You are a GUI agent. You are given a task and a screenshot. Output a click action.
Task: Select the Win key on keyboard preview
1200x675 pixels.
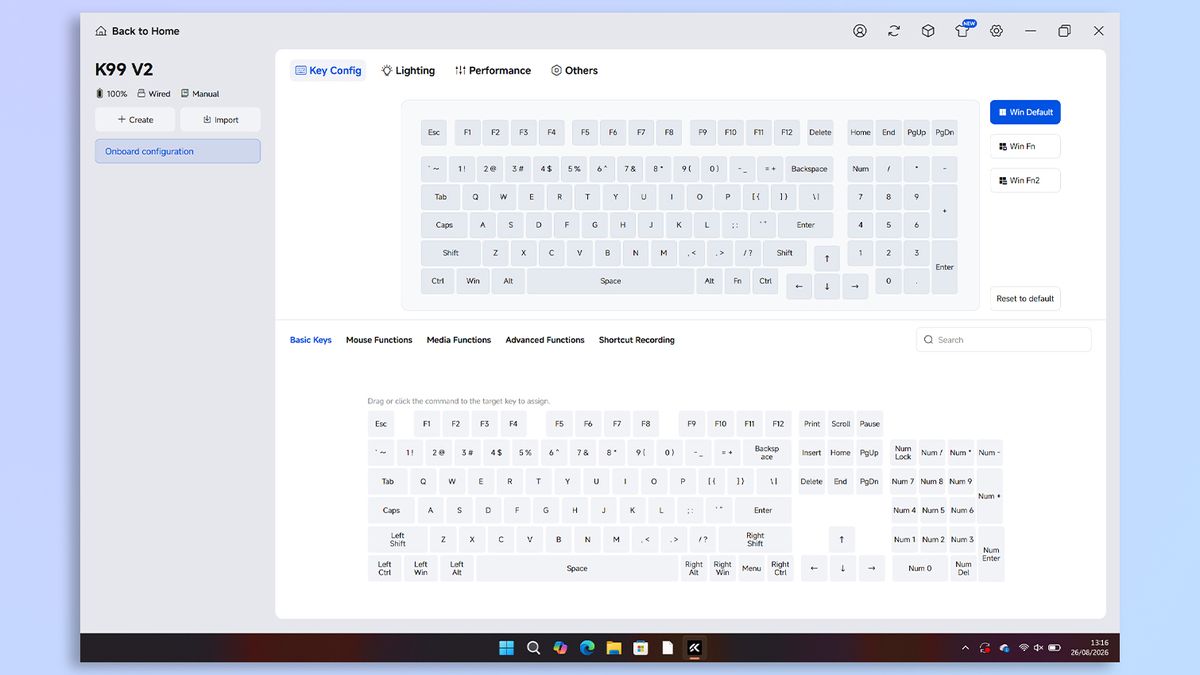click(x=473, y=281)
